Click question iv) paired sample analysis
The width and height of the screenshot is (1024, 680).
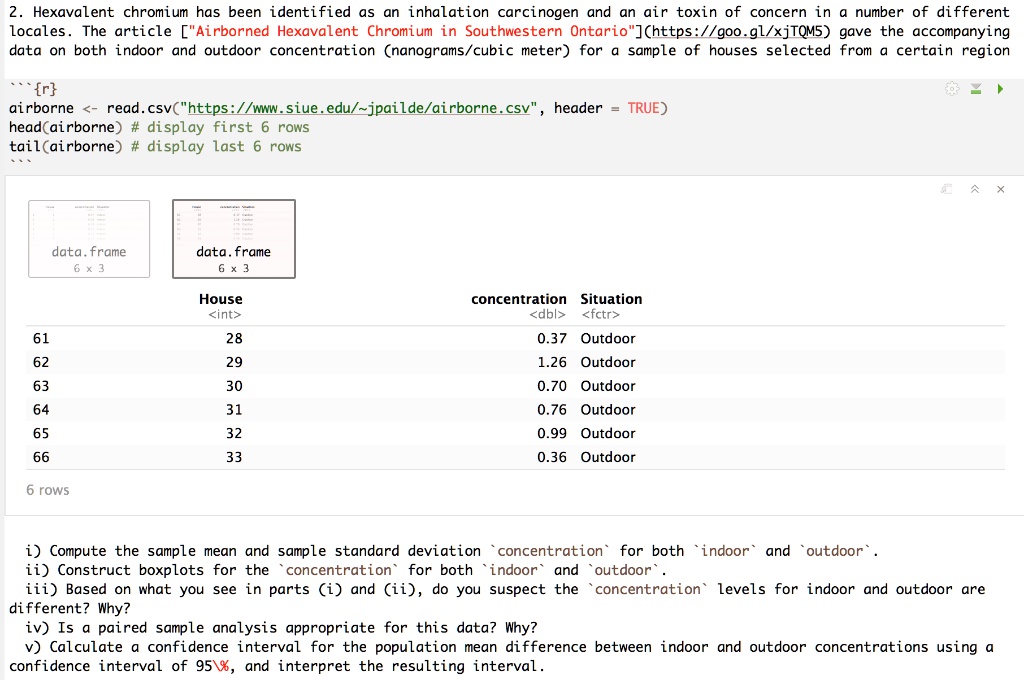click(x=281, y=628)
